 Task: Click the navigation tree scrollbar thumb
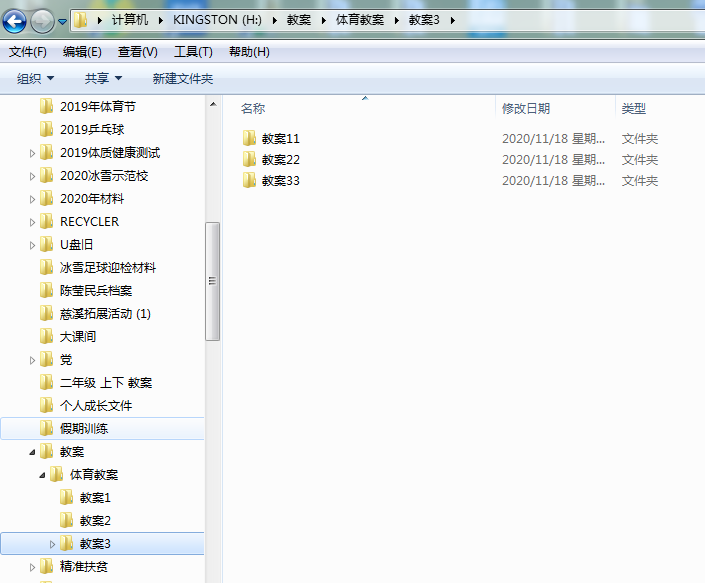pyautogui.click(x=213, y=281)
